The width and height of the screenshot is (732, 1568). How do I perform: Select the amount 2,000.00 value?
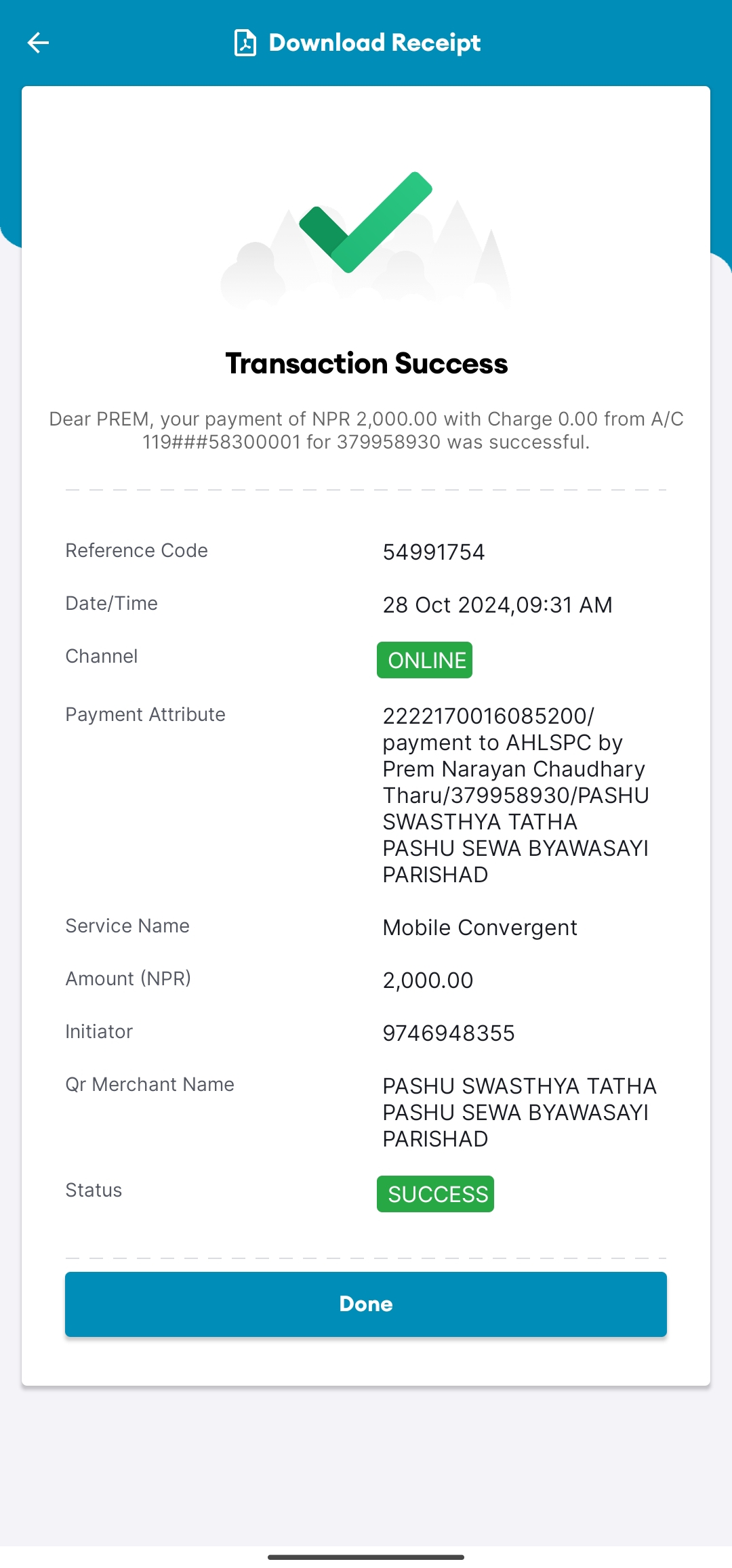coord(428,981)
